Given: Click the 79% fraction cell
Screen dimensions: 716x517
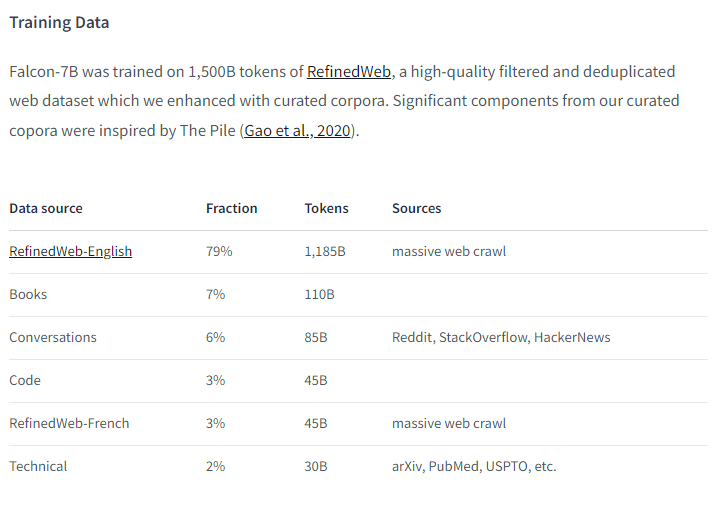Looking at the screenshot, I should coord(219,251).
